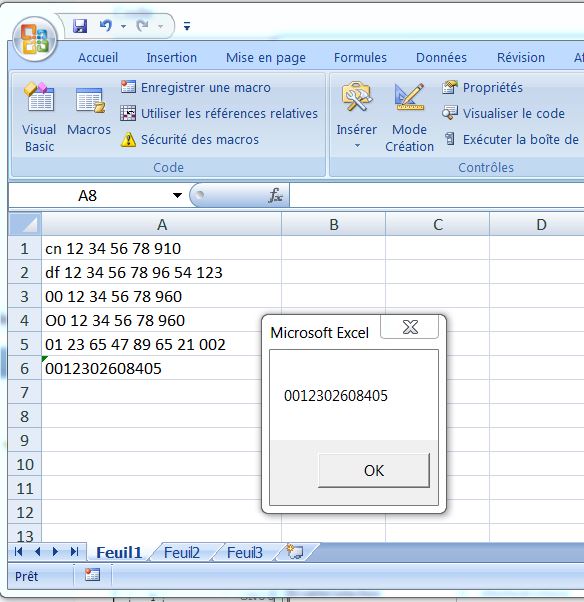Toggle Mode Création
The width and height of the screenshot is (584, 602).
[409, 117]
